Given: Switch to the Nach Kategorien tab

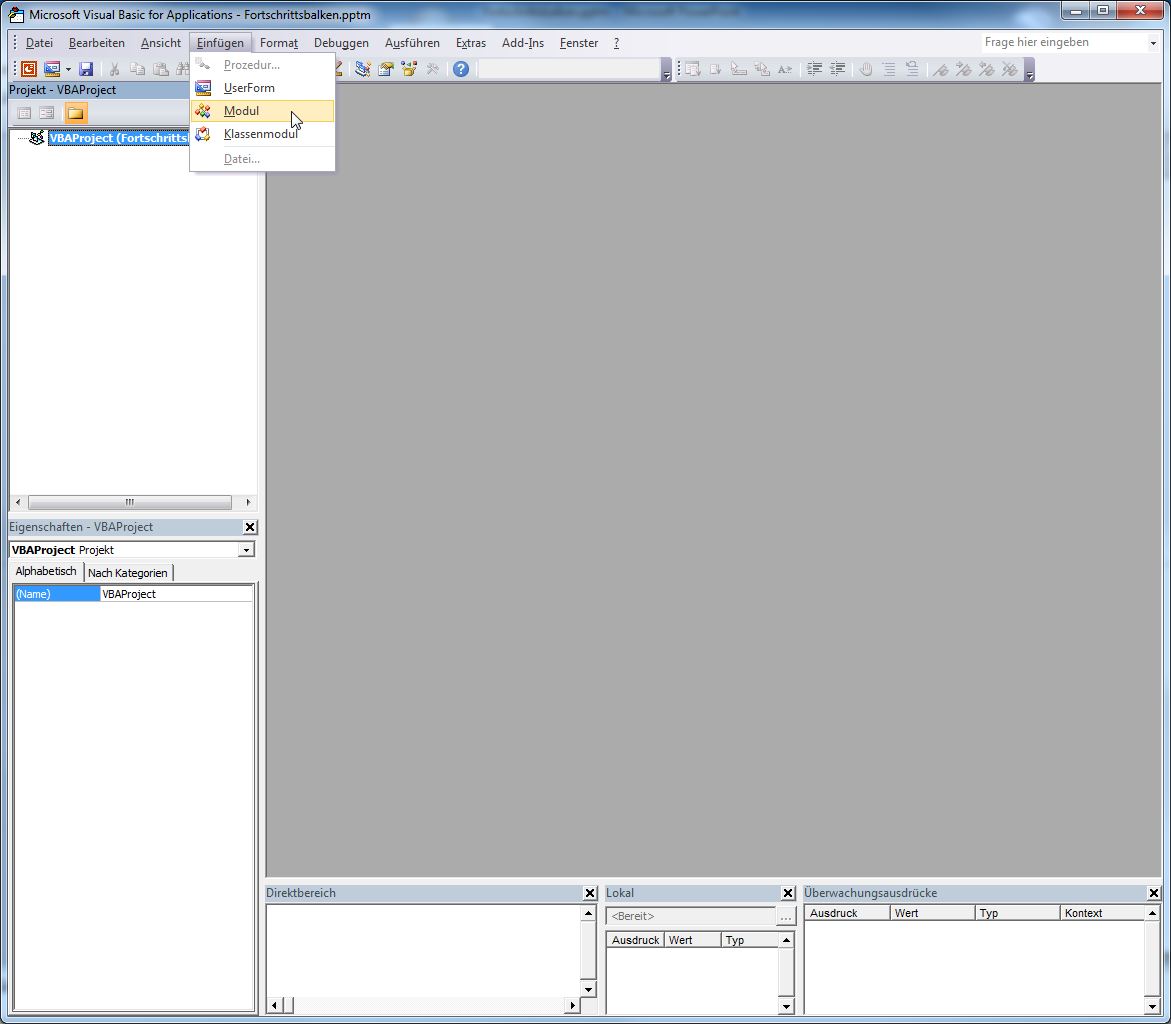Looking at the screenshot, I should (x=128, y=573).
